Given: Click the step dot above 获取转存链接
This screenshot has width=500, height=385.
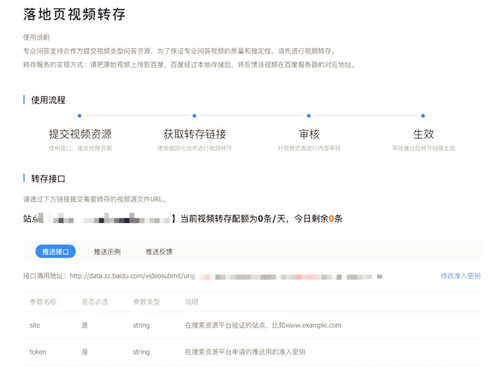Looking at the screenshot, I should pos(194,116).
